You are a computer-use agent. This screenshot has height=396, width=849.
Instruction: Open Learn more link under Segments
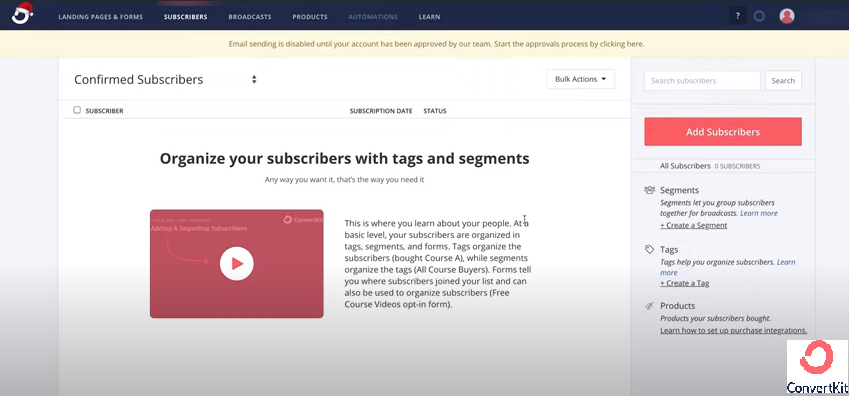[x=759, y=213]
